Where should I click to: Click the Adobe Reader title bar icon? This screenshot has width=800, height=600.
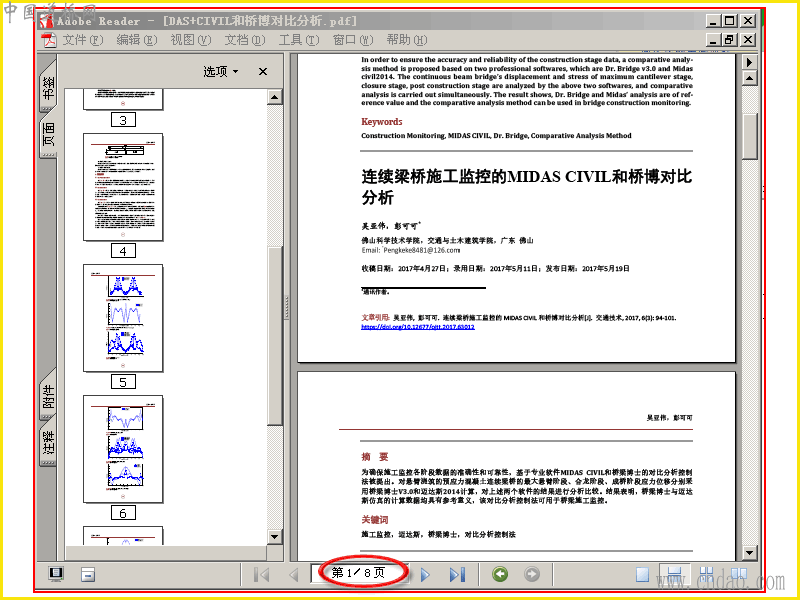47,20
